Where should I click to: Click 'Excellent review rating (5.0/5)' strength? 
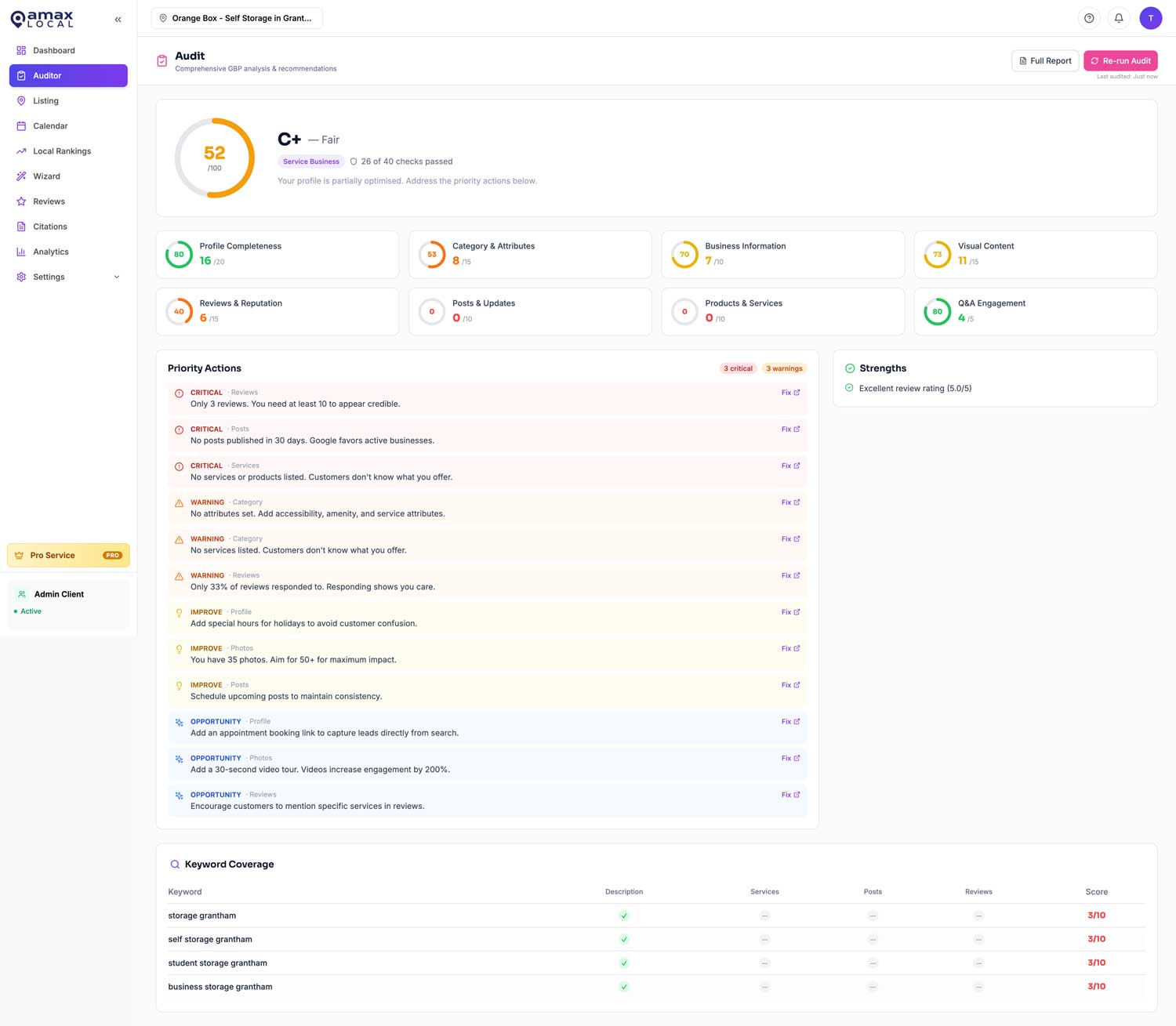pyautogui.click(x=915, y=389)
